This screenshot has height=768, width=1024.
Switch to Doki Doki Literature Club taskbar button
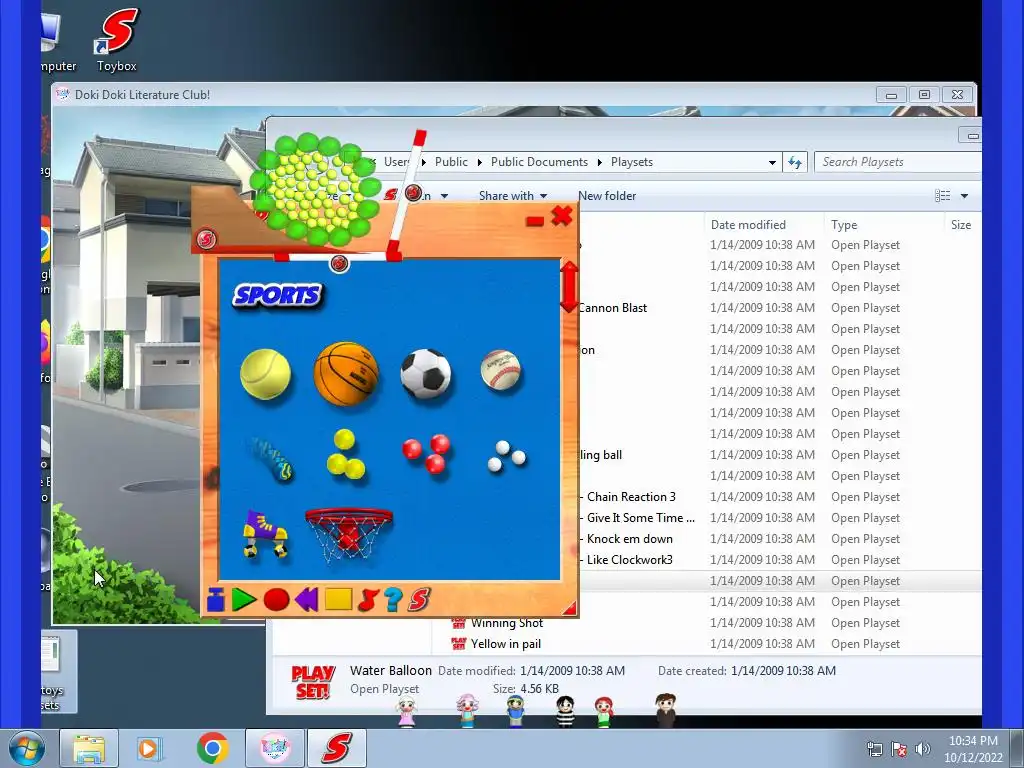tap(275, 748)
